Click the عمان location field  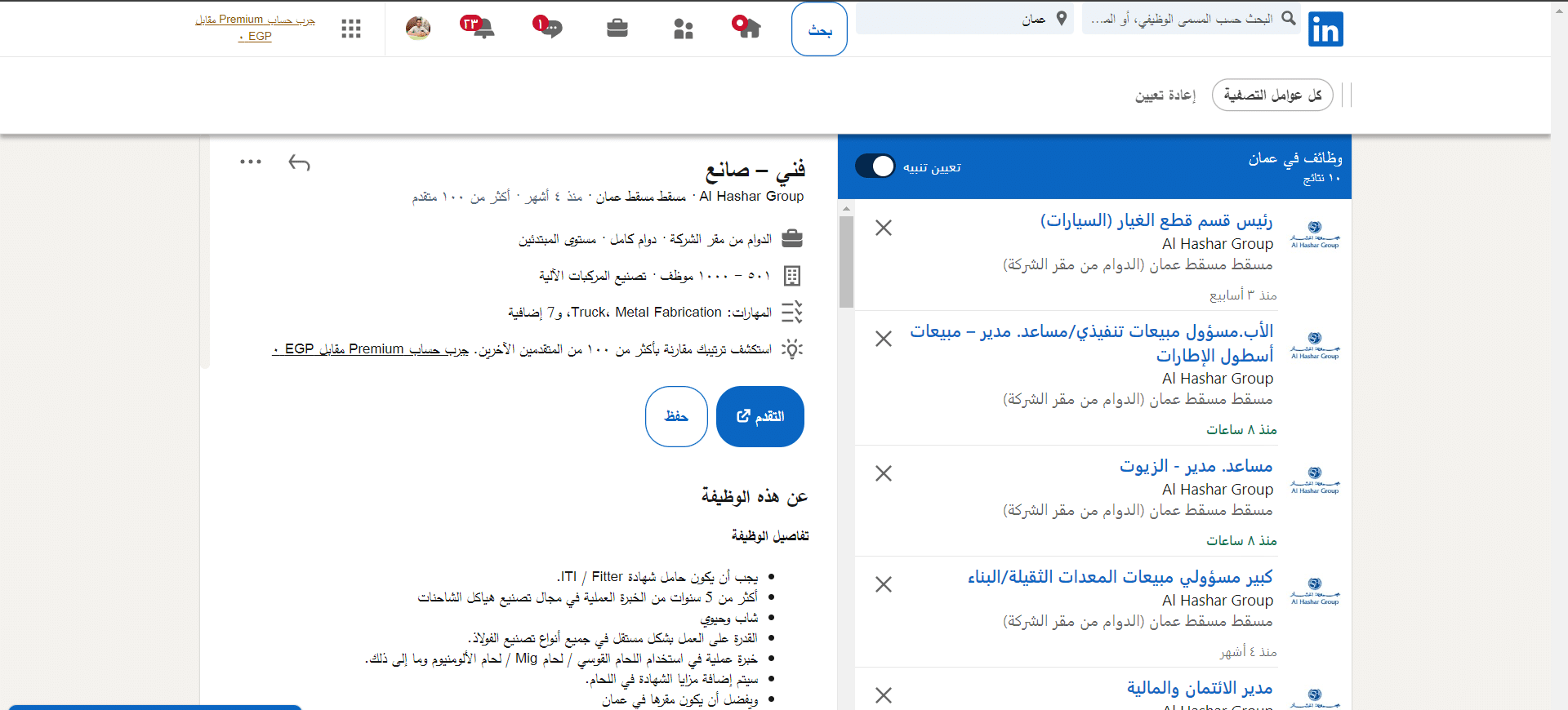(x=964, y=18)
